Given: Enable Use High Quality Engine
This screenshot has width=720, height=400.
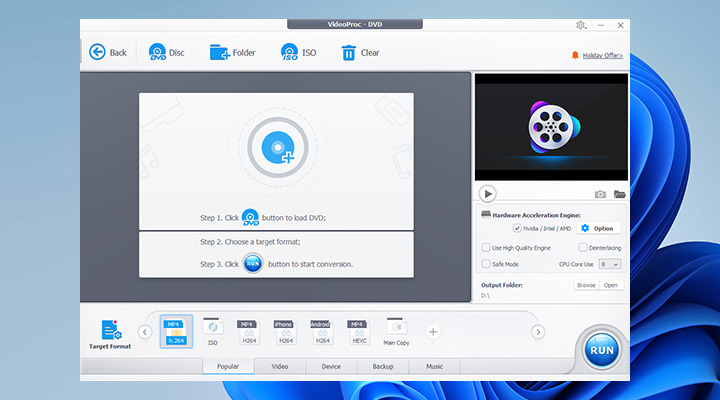Looking at the screenshot, I should click(x=486, y=247).
